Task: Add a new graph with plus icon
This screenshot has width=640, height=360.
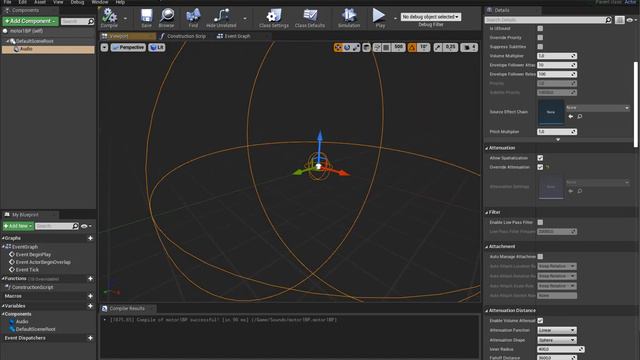Action: tap(90, 238)
